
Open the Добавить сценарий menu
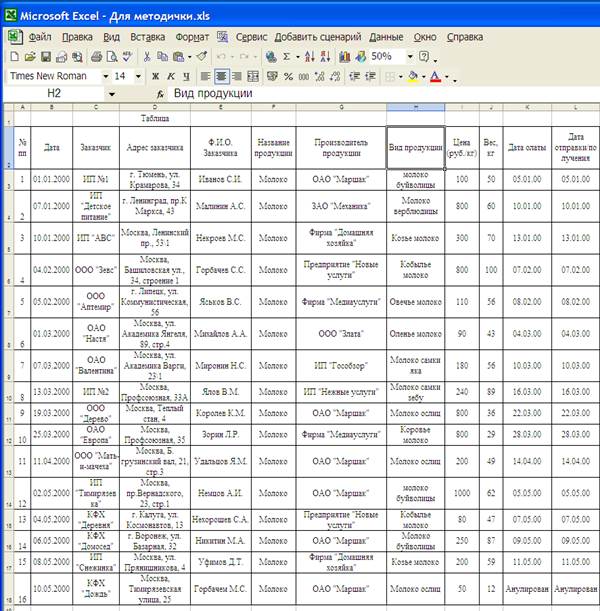pyautogui.click(x=318, y=37)
